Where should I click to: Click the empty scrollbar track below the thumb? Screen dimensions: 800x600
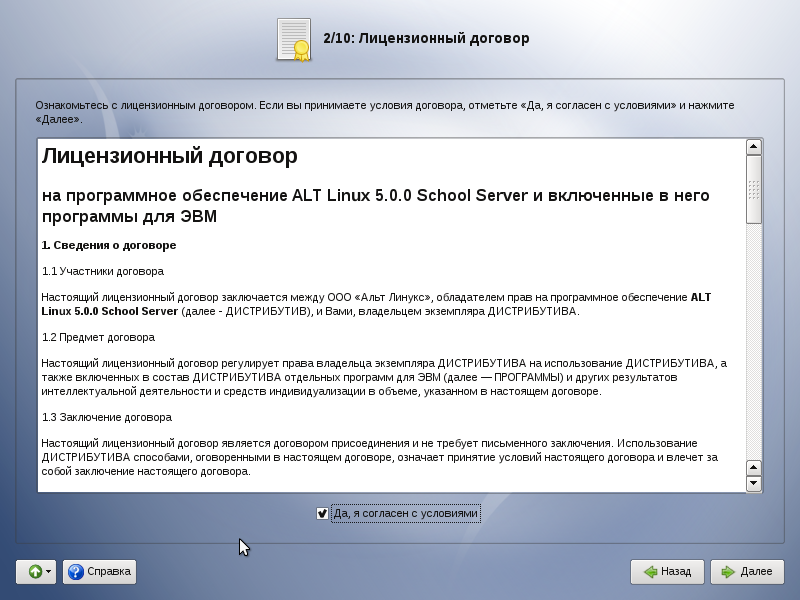coord(754,340)
